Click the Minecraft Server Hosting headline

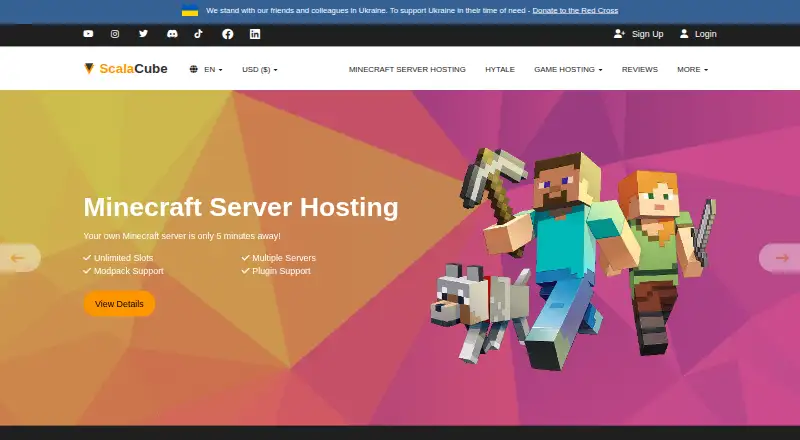tap(241, 207)
